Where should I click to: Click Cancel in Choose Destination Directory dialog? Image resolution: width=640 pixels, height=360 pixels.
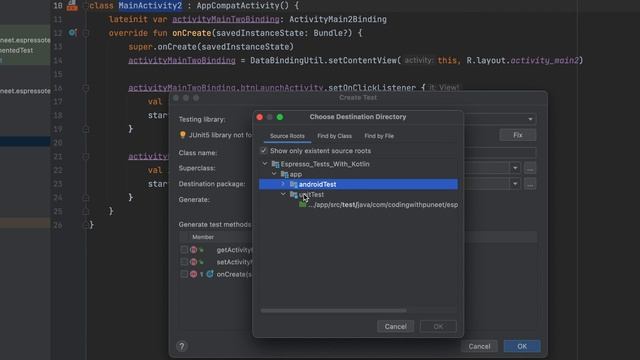(x=395, y=327)
